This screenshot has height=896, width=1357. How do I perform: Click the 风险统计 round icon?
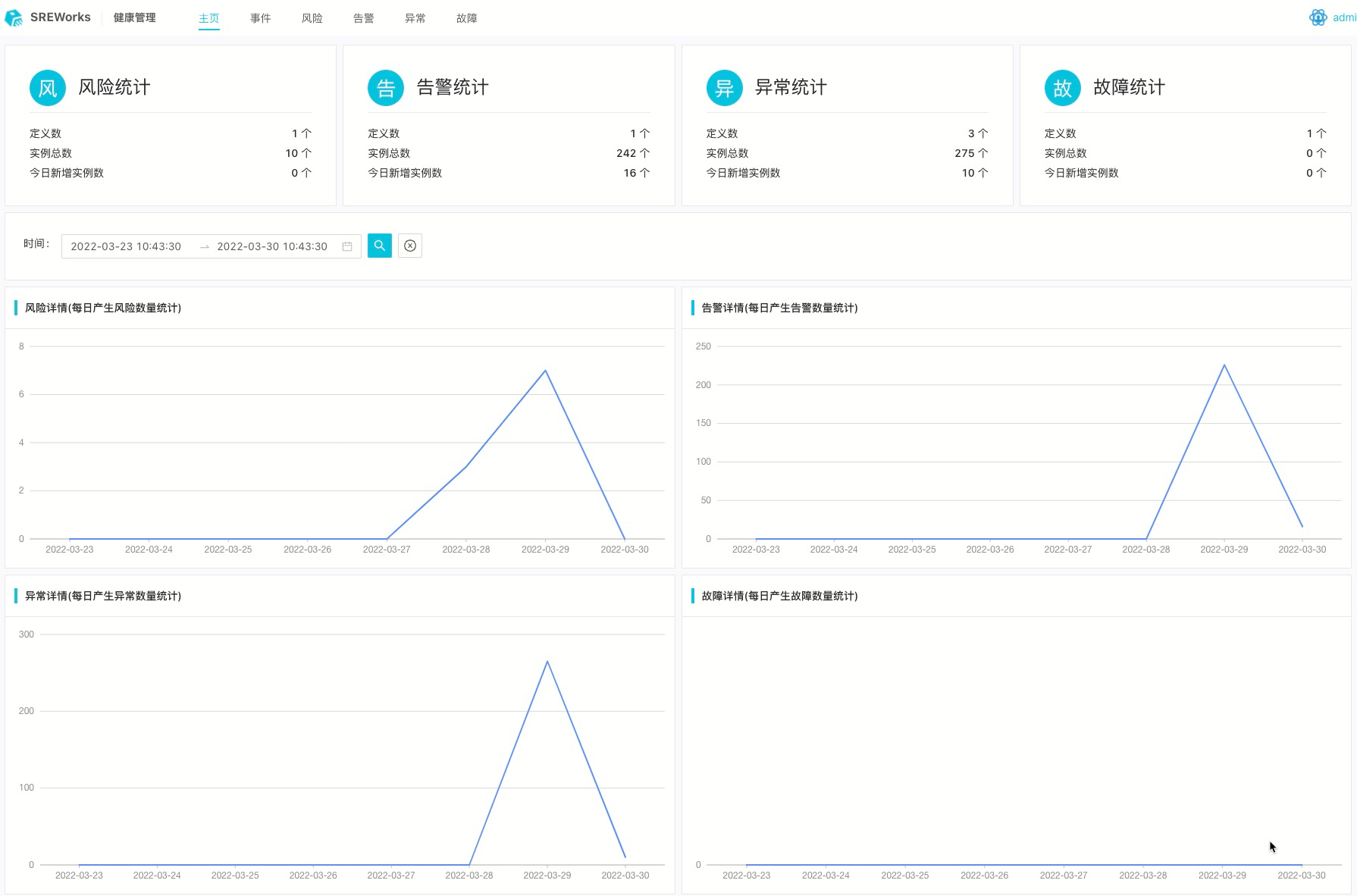48,88
